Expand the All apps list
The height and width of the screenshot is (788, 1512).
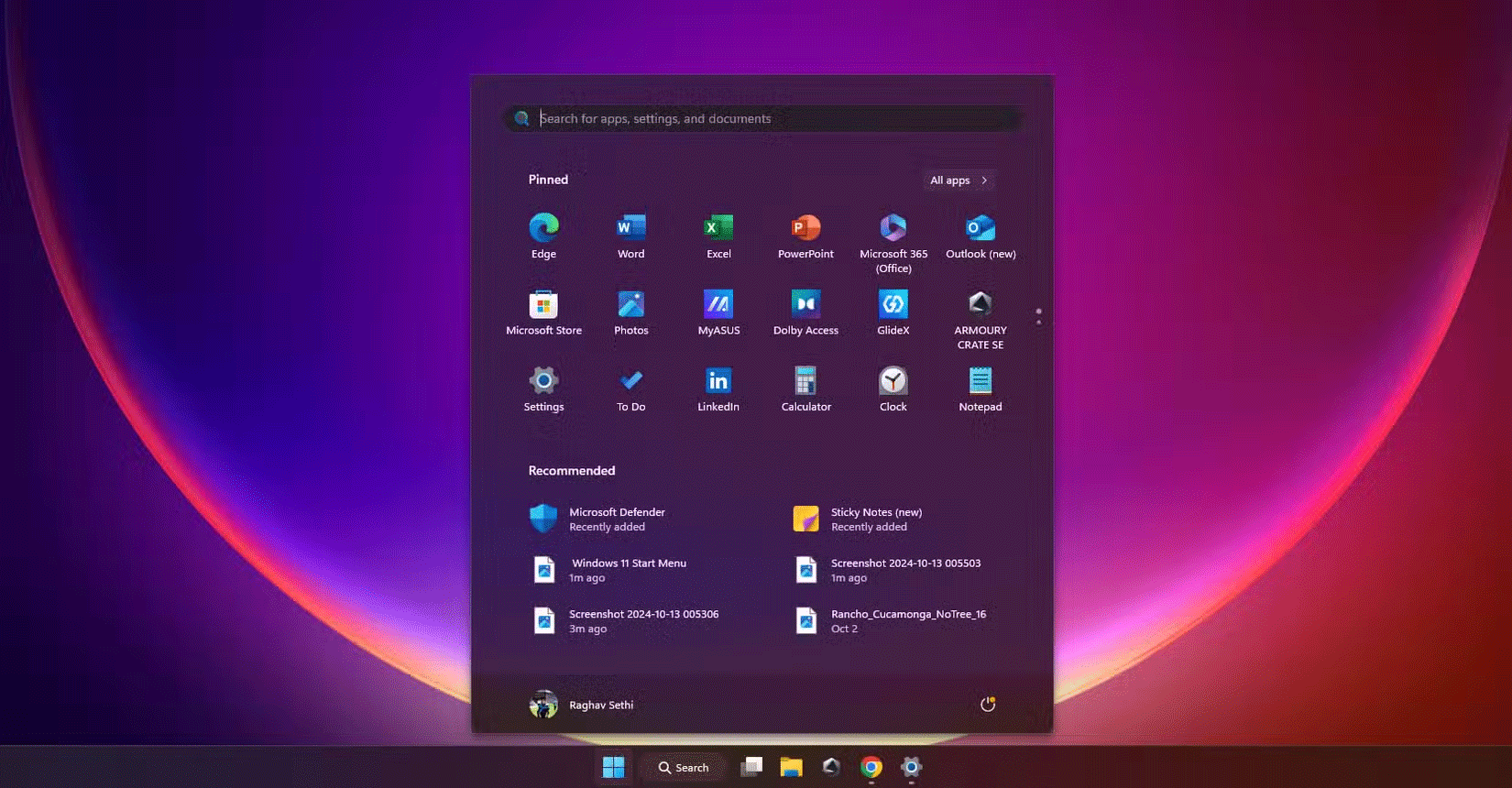tap(958, 181)
